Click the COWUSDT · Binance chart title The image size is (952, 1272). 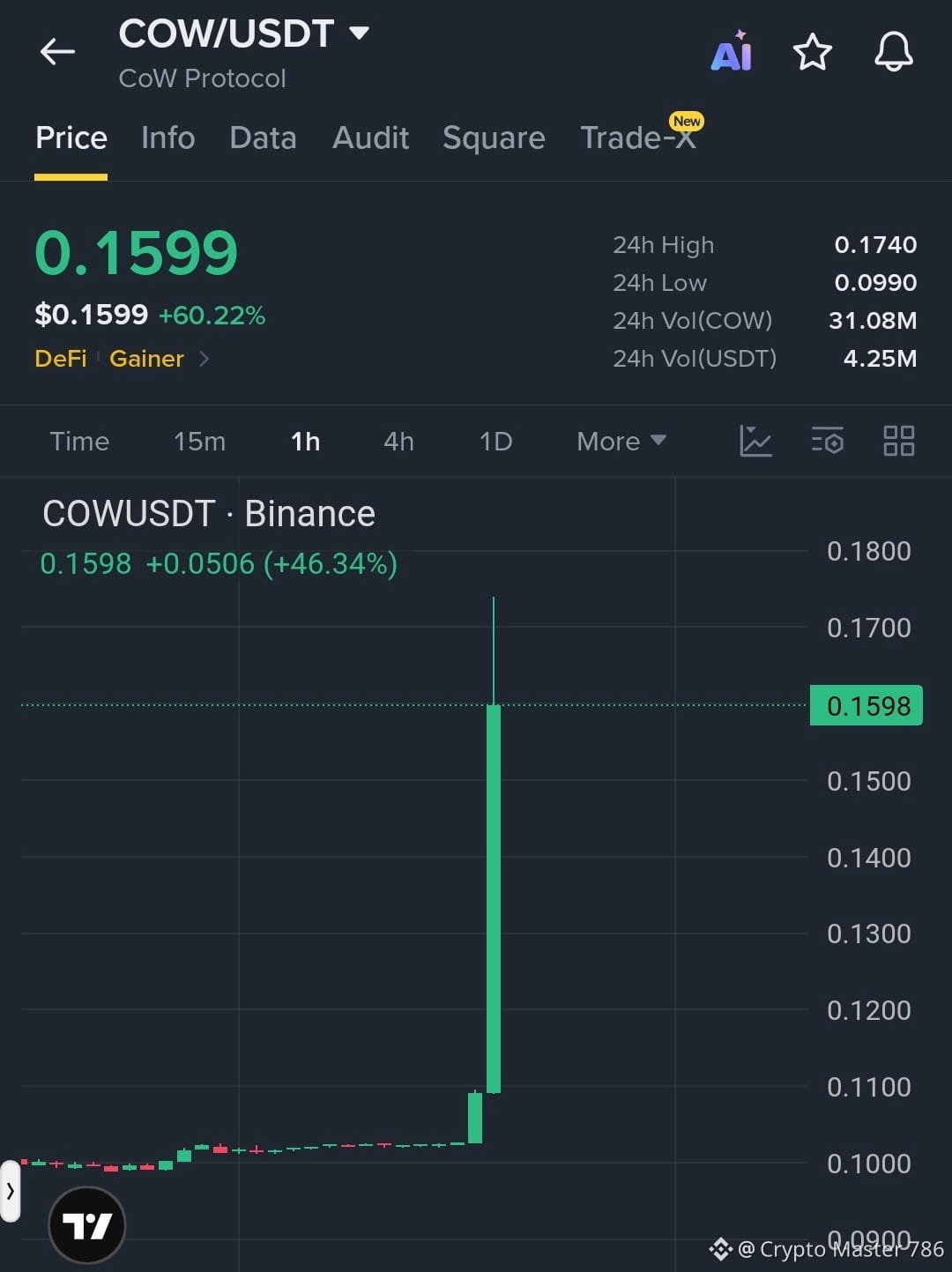209,514
